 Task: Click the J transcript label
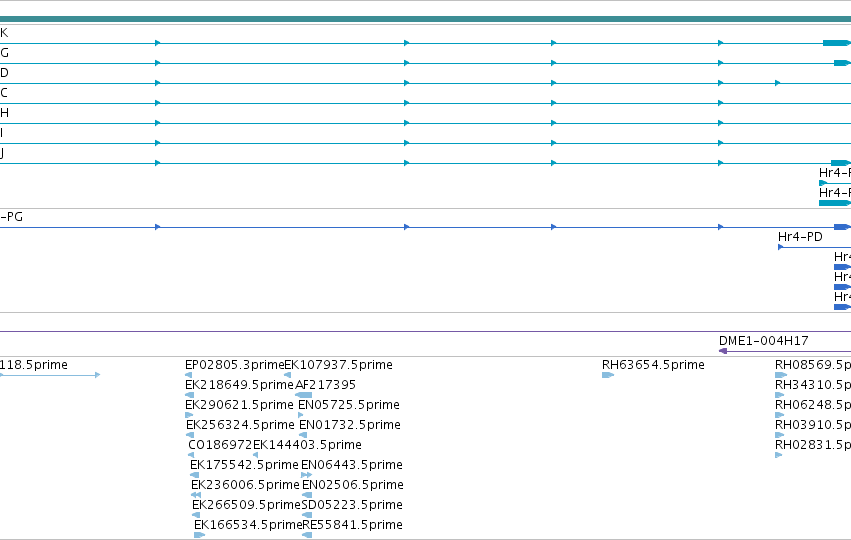coord(2,153)
